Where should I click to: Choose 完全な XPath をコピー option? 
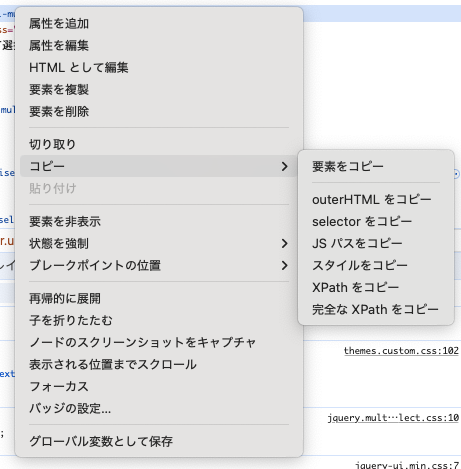pyautogui.click(x=376, y=310)
